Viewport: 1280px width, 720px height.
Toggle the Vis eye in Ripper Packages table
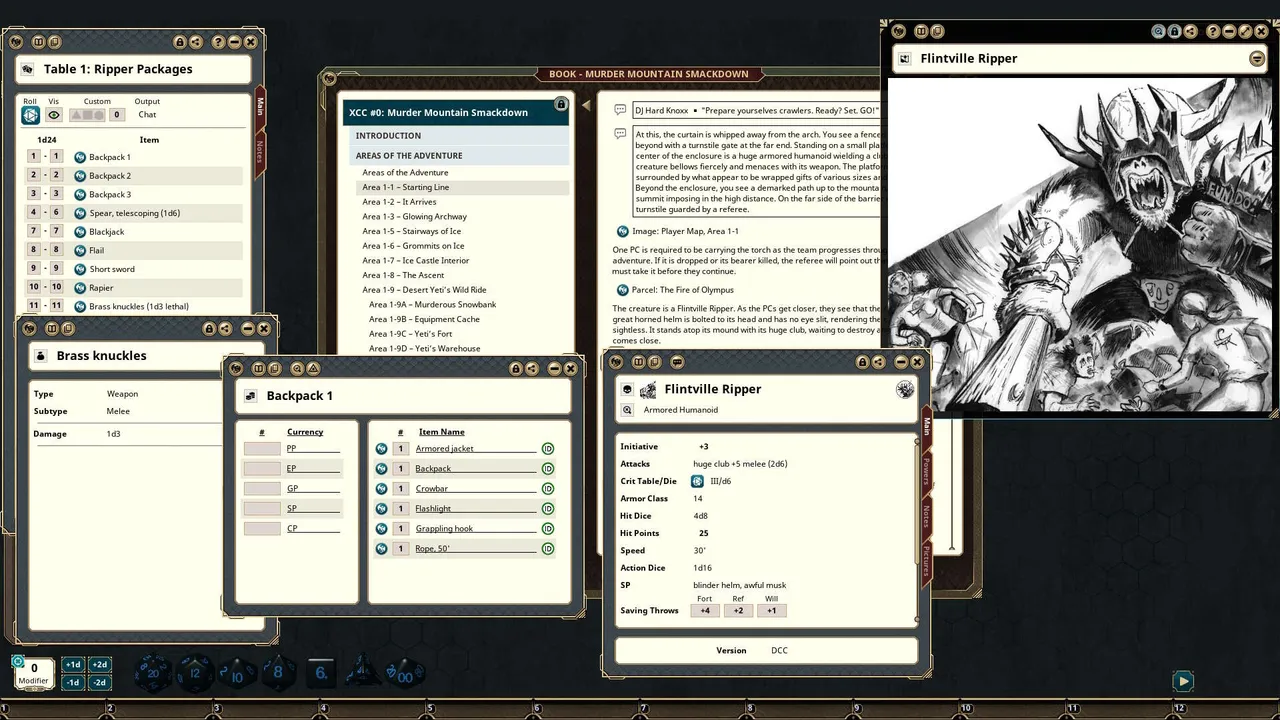tap(54, 115)
